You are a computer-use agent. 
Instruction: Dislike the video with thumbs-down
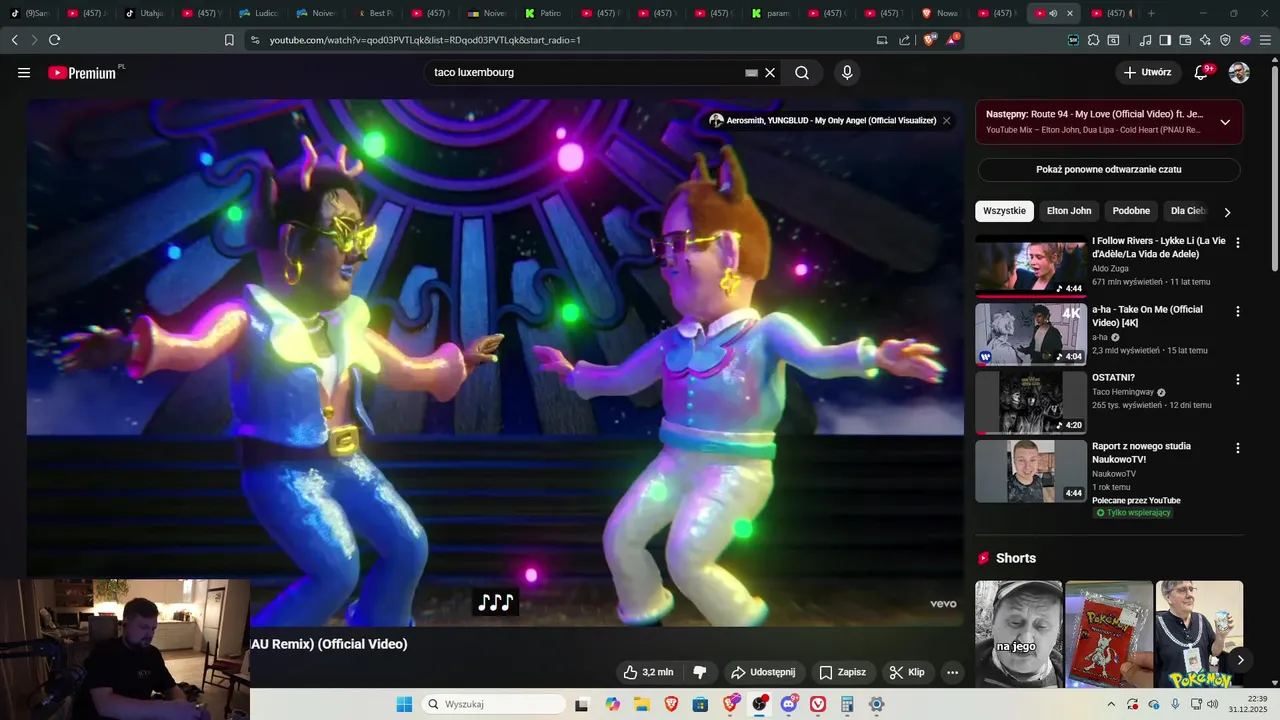tap(700, 672)
